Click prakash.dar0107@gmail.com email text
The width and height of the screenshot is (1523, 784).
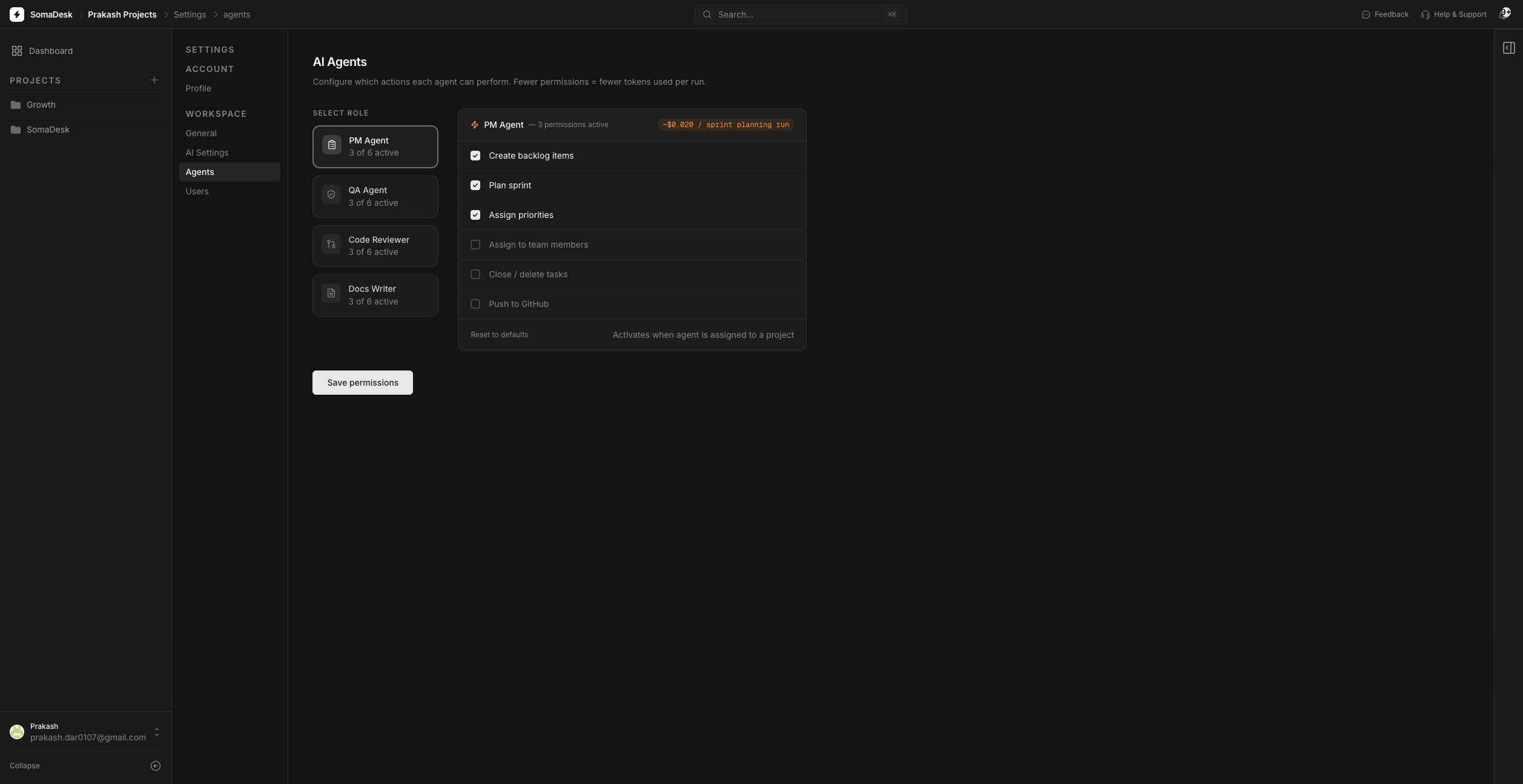click(88, 737)
